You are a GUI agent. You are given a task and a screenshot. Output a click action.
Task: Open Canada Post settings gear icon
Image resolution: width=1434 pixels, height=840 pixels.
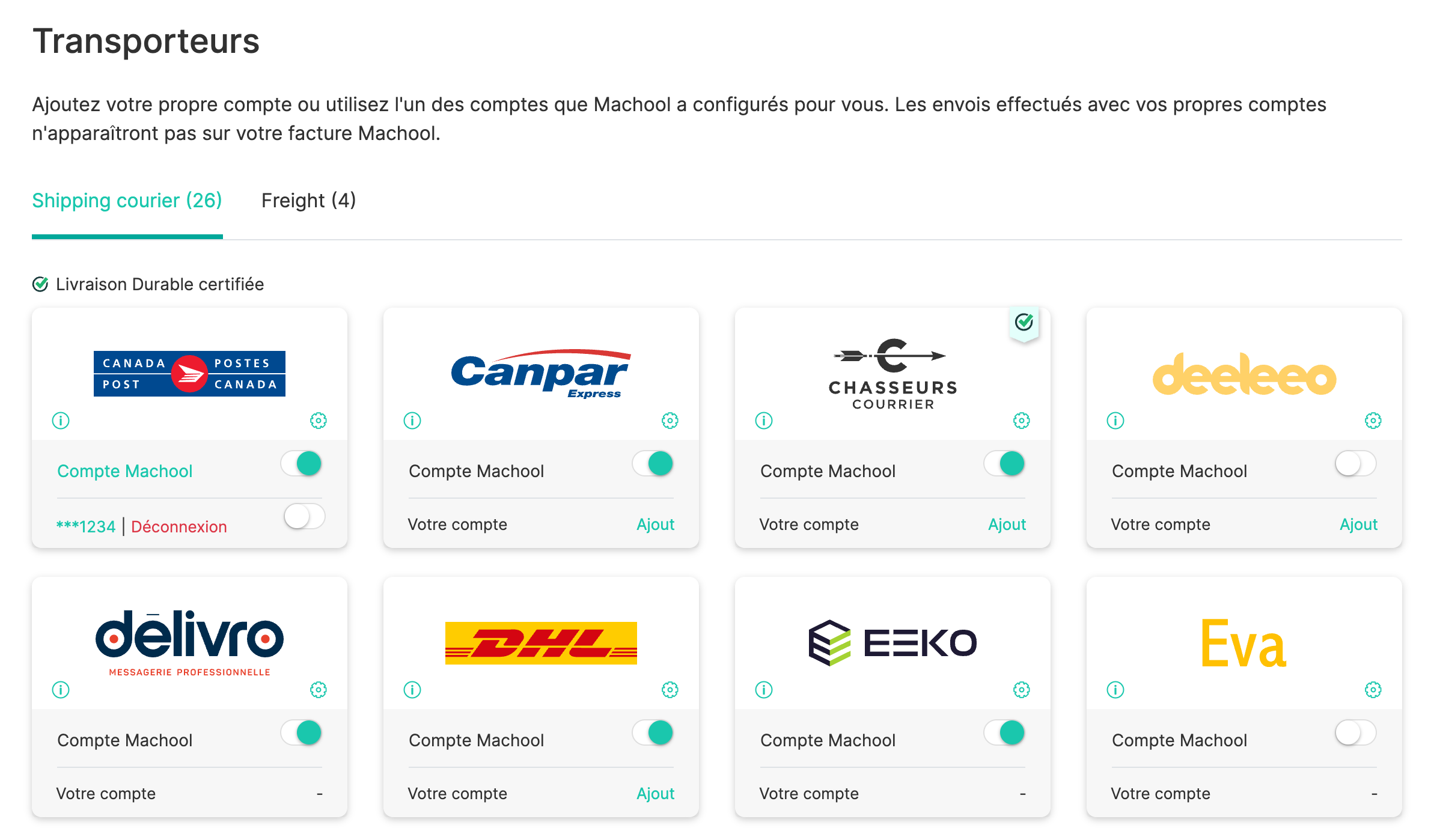(318, 421)
